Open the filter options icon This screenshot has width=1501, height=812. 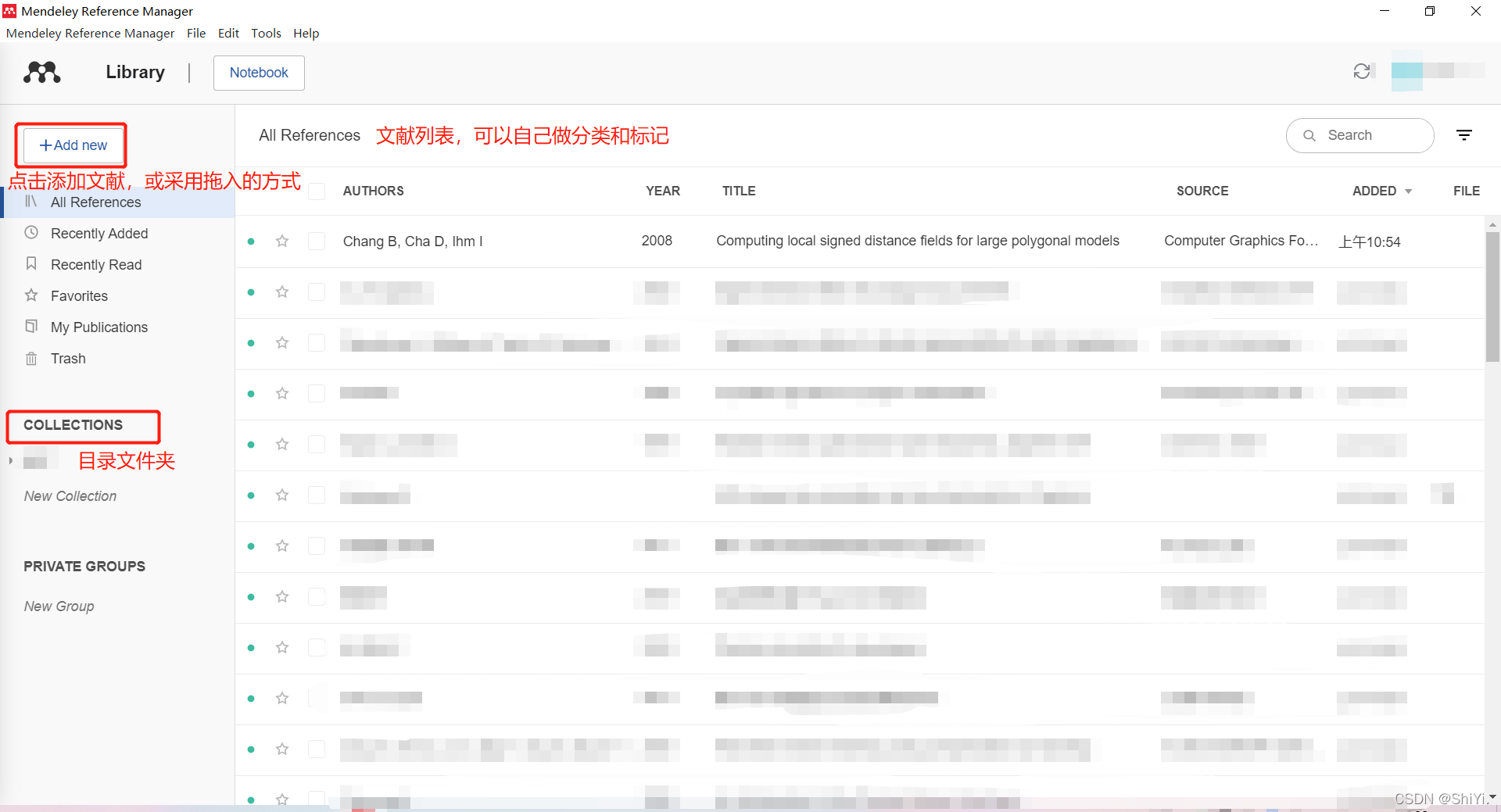point(1464,135)
